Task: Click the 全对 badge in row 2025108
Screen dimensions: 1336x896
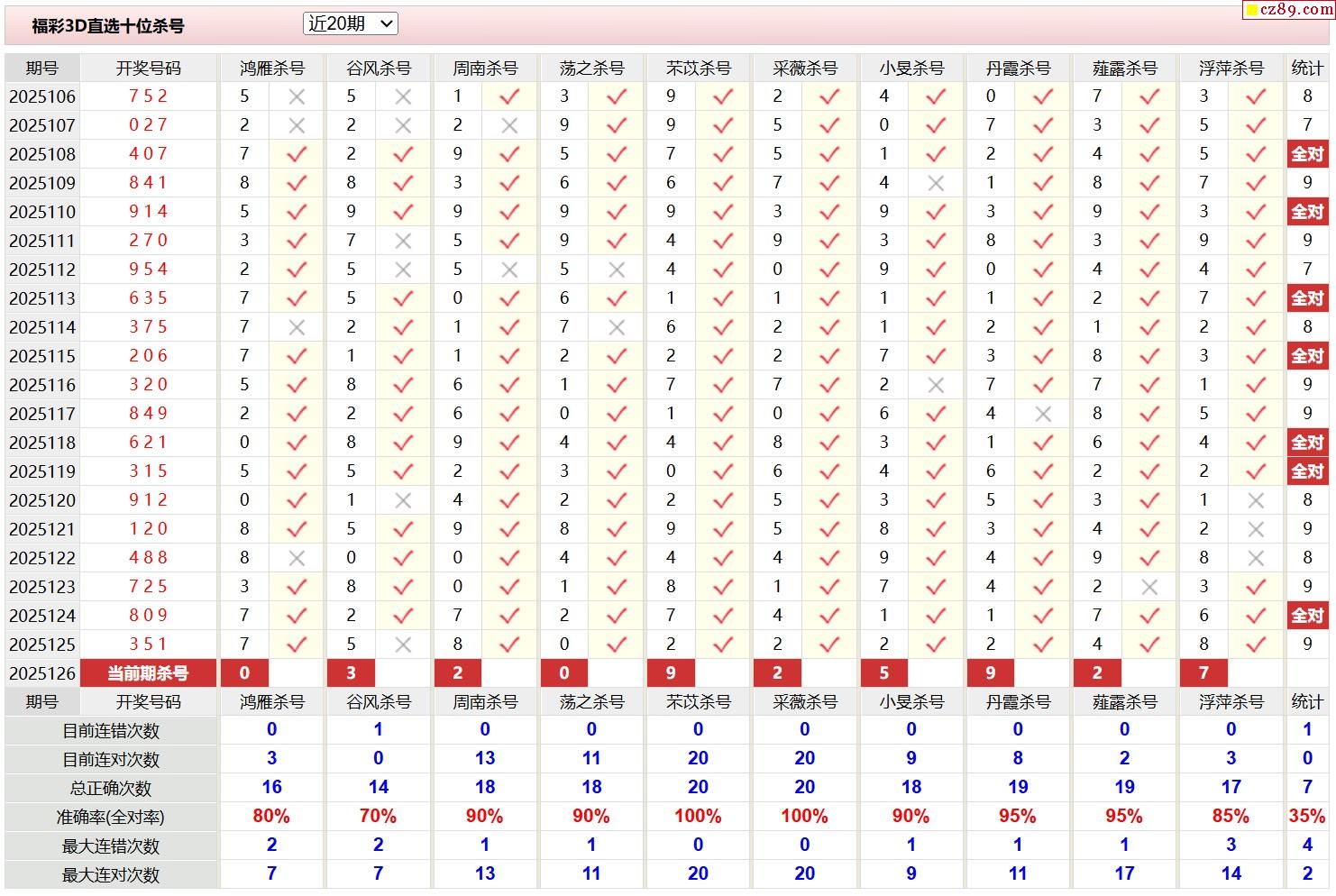Action: tap(1307, 154)
